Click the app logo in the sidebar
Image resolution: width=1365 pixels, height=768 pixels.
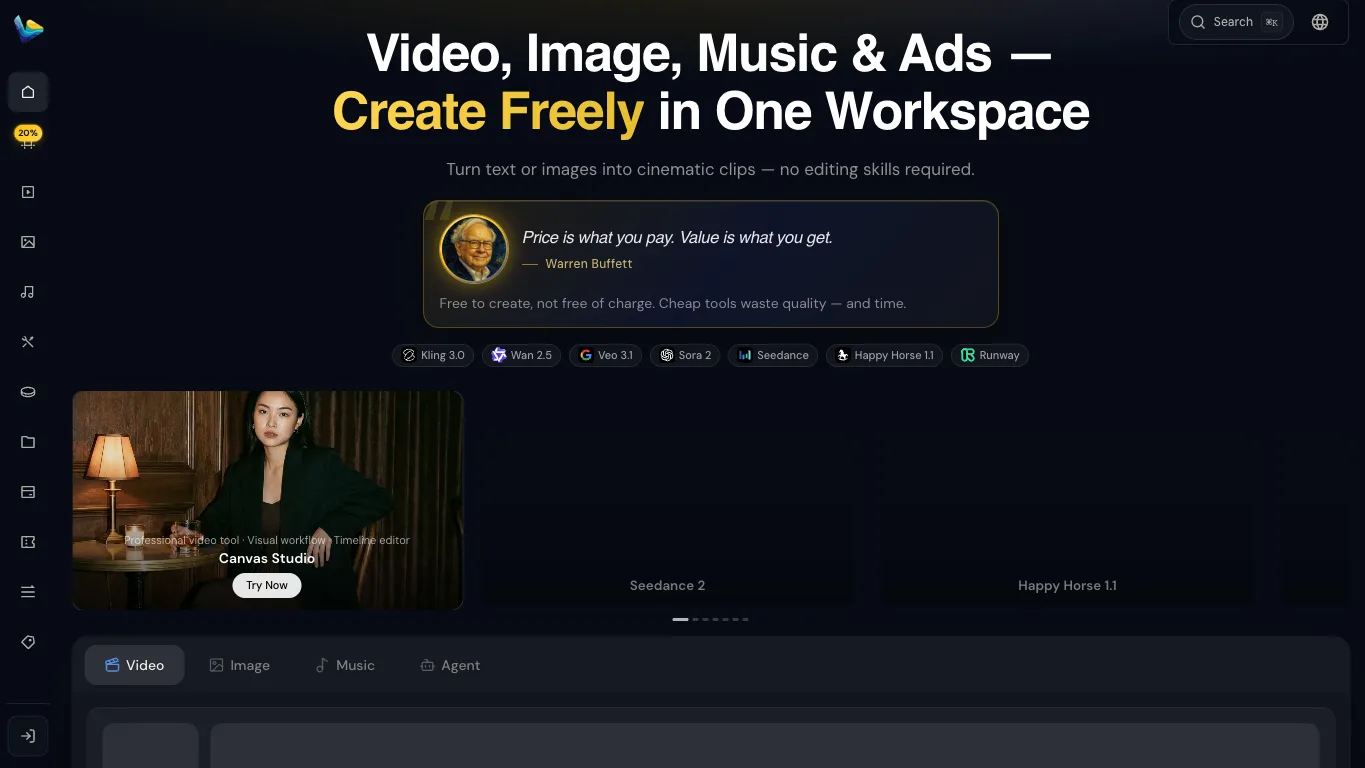coord(28,29)
